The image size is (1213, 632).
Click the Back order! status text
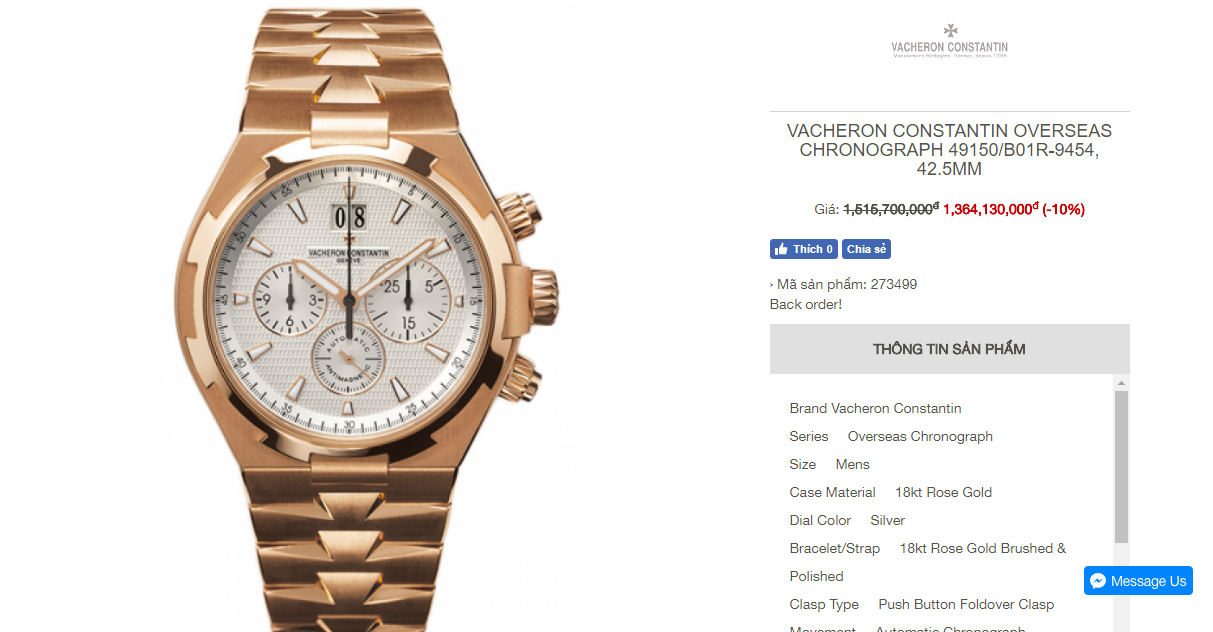pos(806,304)
